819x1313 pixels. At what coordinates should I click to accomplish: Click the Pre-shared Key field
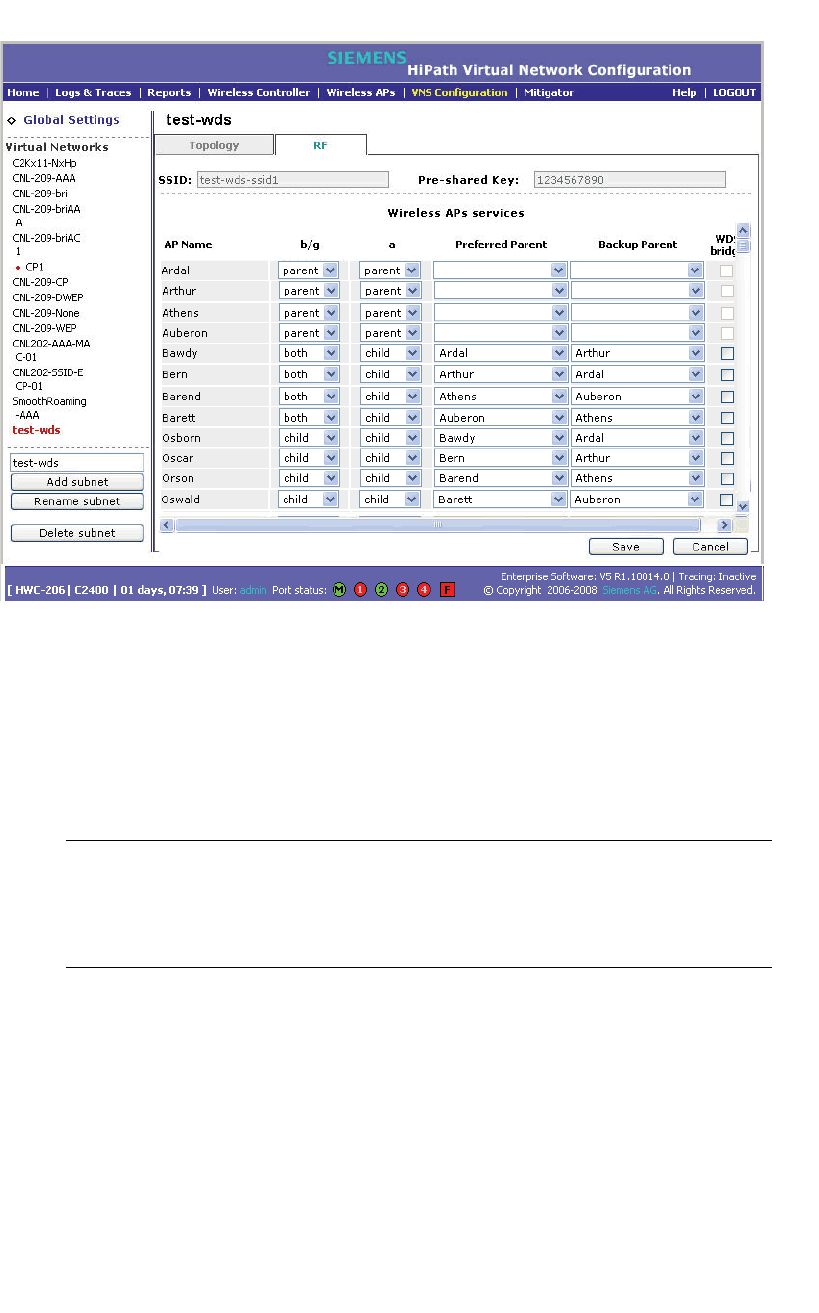[629, 180]
